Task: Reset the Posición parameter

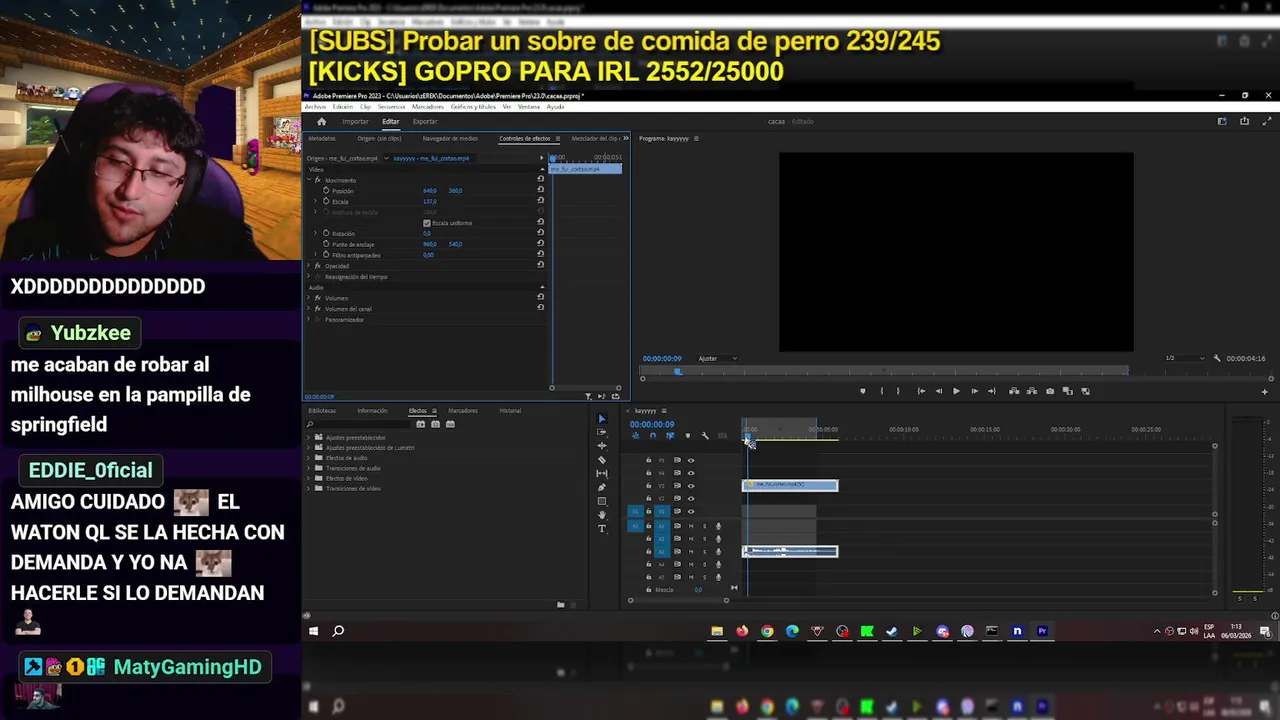Action: point(541,190)
